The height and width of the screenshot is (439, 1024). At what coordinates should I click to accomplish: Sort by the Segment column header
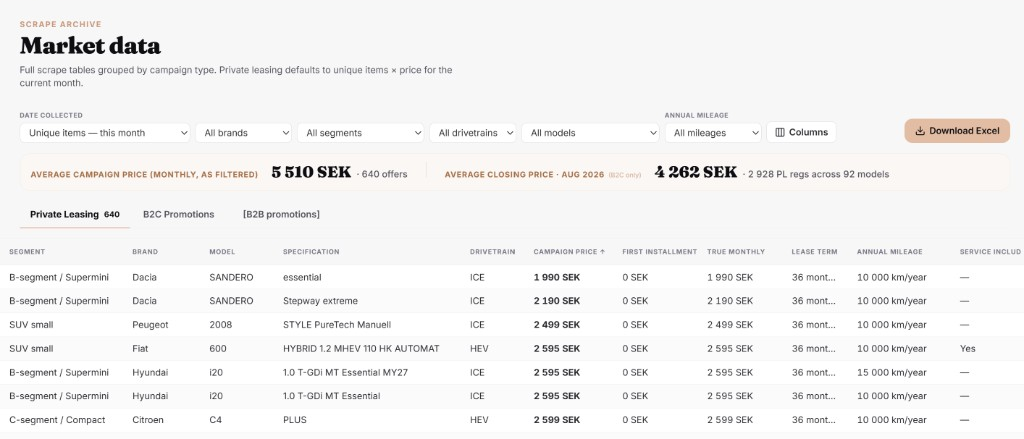[27, 252]
